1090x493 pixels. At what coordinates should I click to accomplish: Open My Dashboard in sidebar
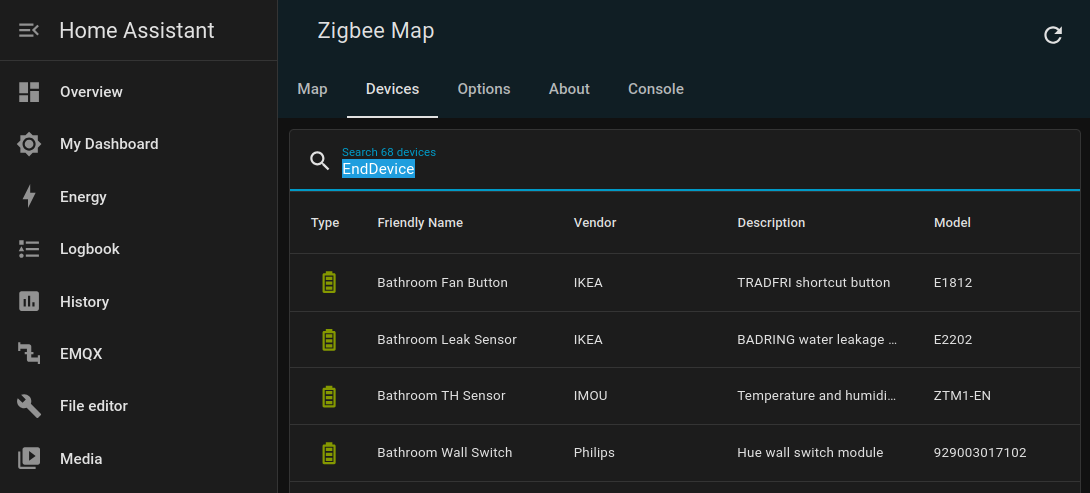[109, 144]
